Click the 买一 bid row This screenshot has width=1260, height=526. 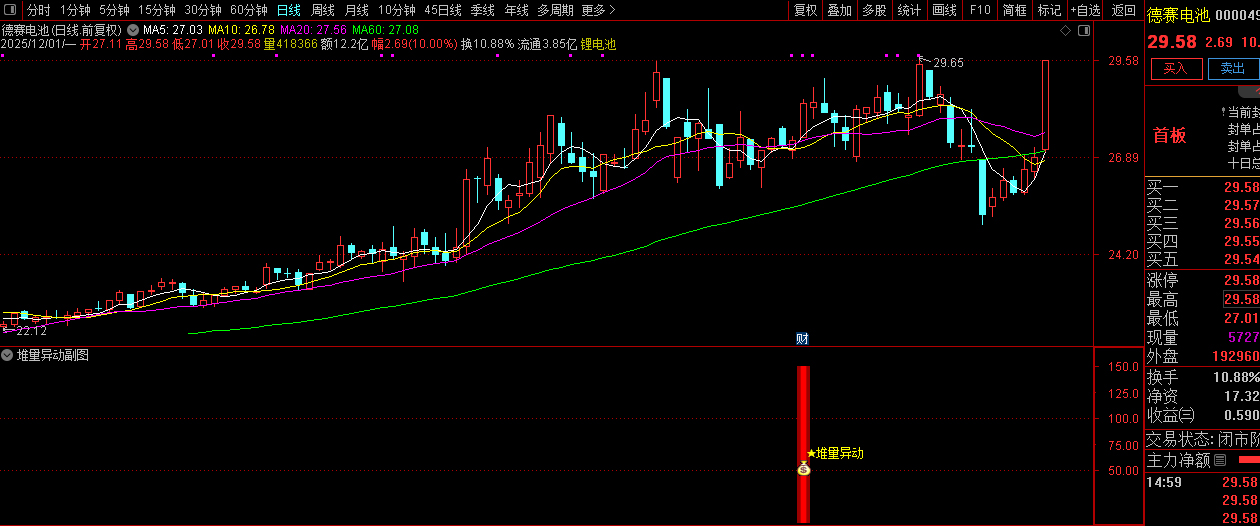pos(1202,187)
